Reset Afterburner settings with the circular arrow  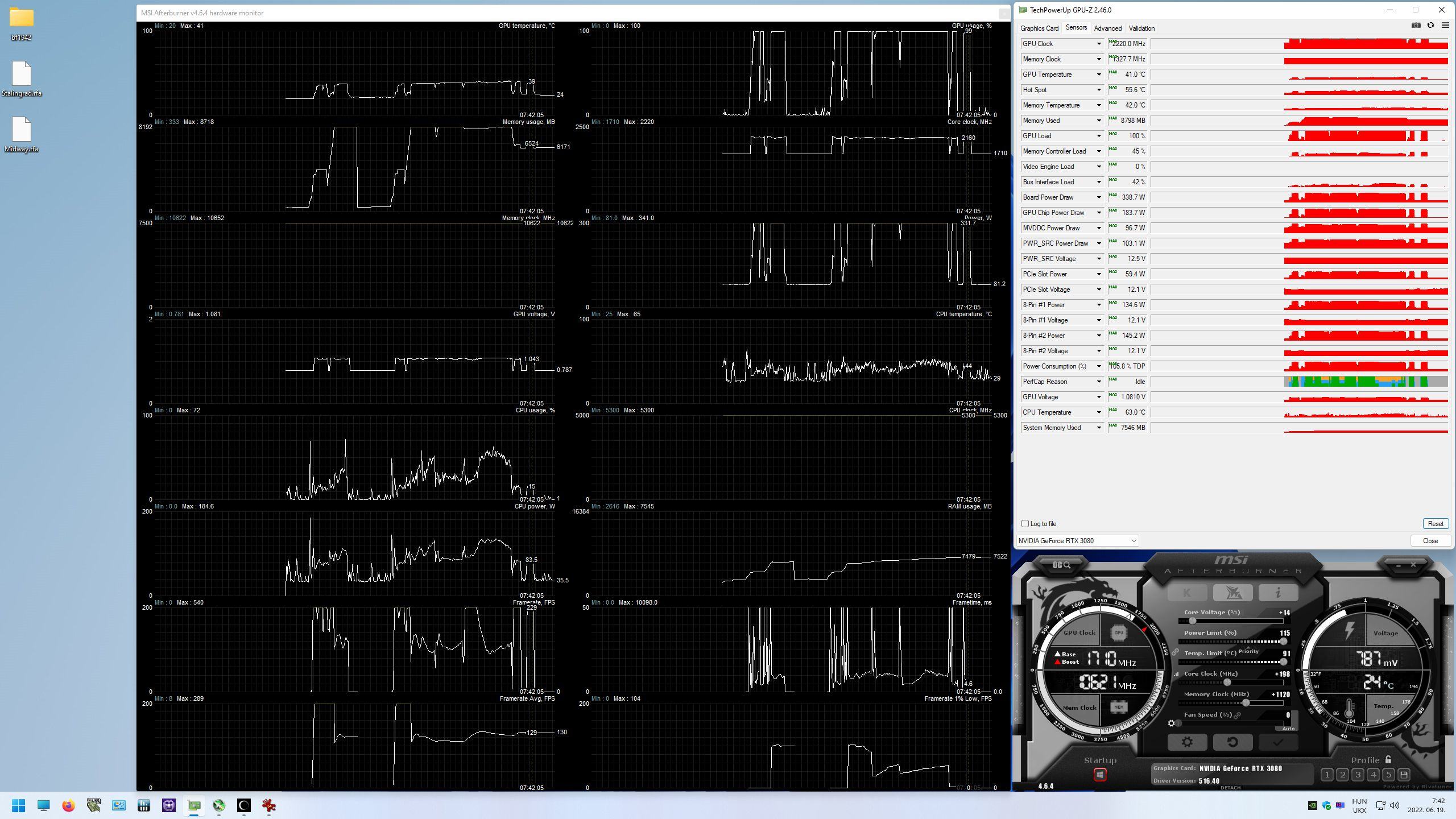click(x=1232, y=742)
